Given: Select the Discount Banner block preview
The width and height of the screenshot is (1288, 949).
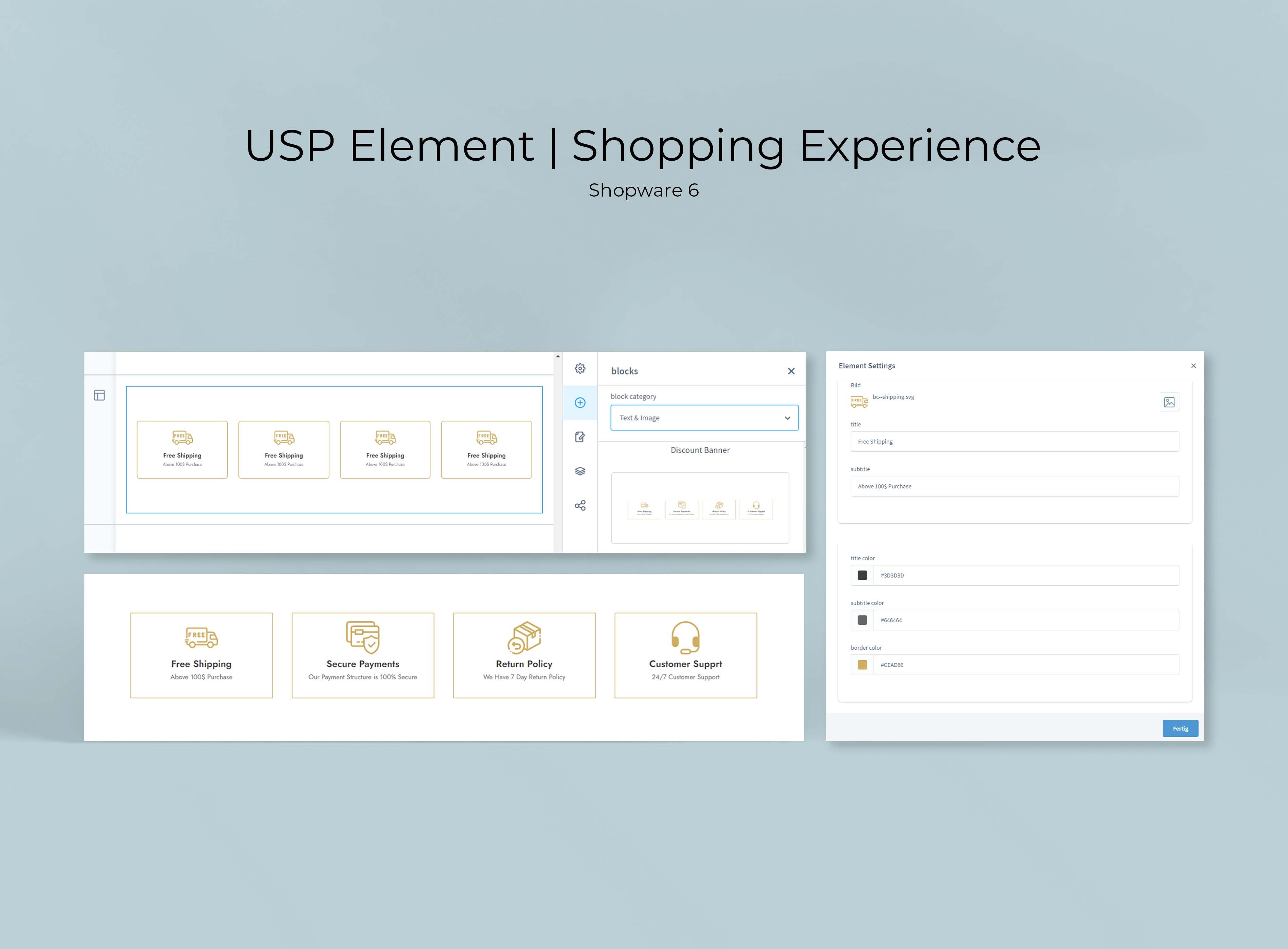Looking at the screenshot, I should point(700,508).
